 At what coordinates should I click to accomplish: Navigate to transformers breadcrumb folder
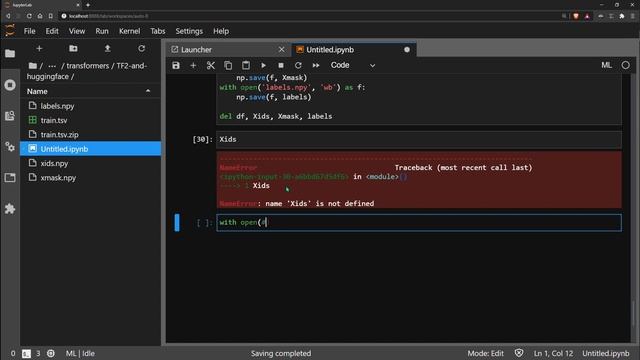coord(87,66)
